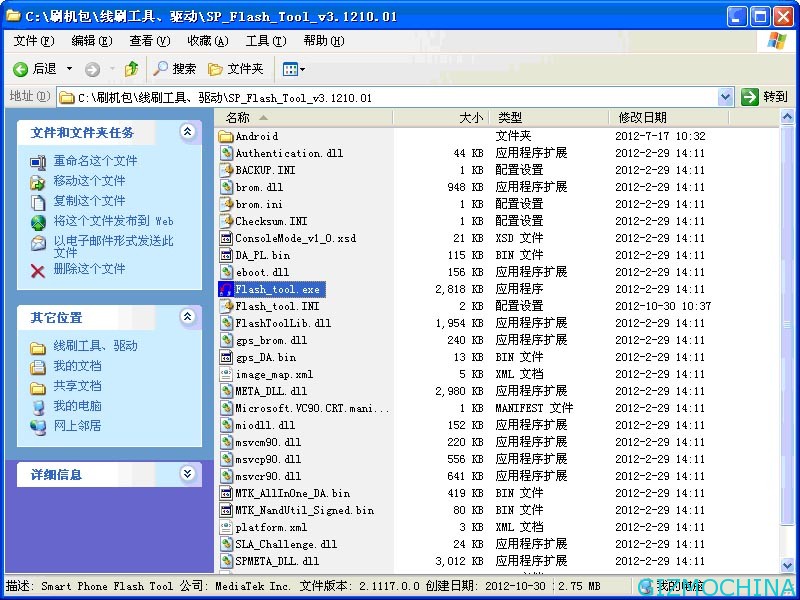Open the File (文件) menu

[34, 41]
